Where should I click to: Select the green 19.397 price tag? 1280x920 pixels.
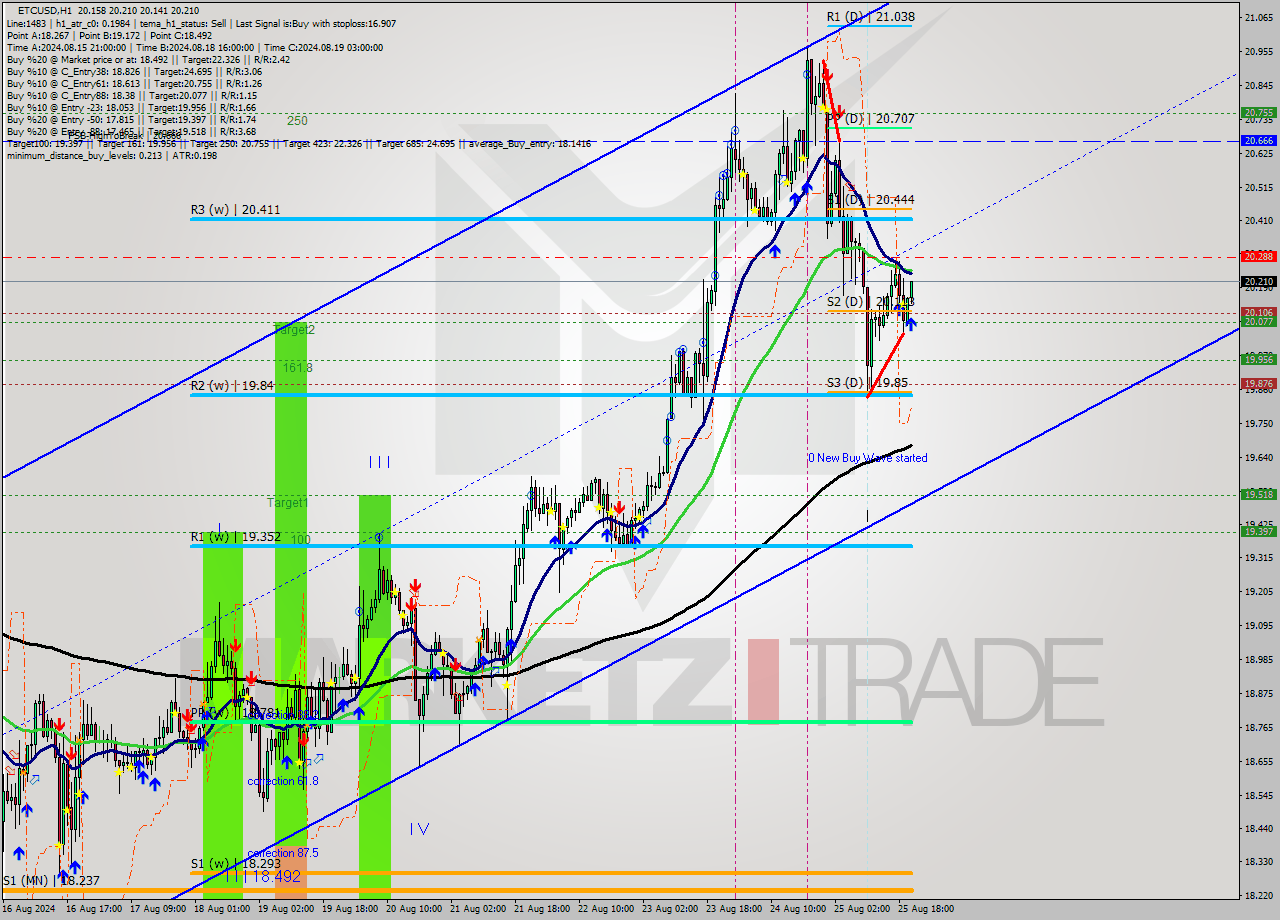[x=1257, y=531]
